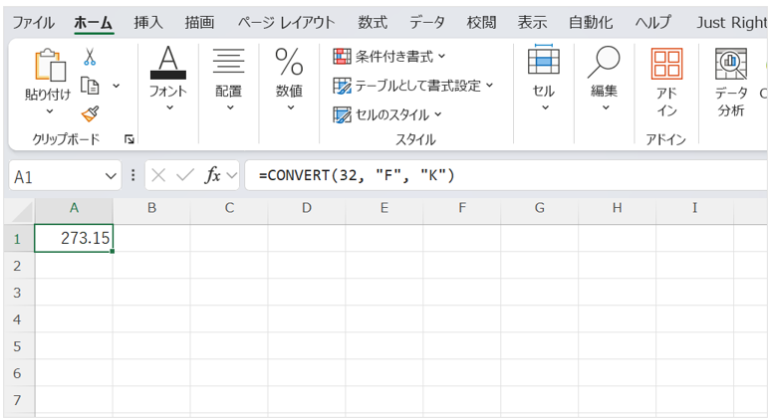Image resolution: width=770 pixels, height=420 pixels.
Task: Select row 3 header
Action: pos(18,293)
